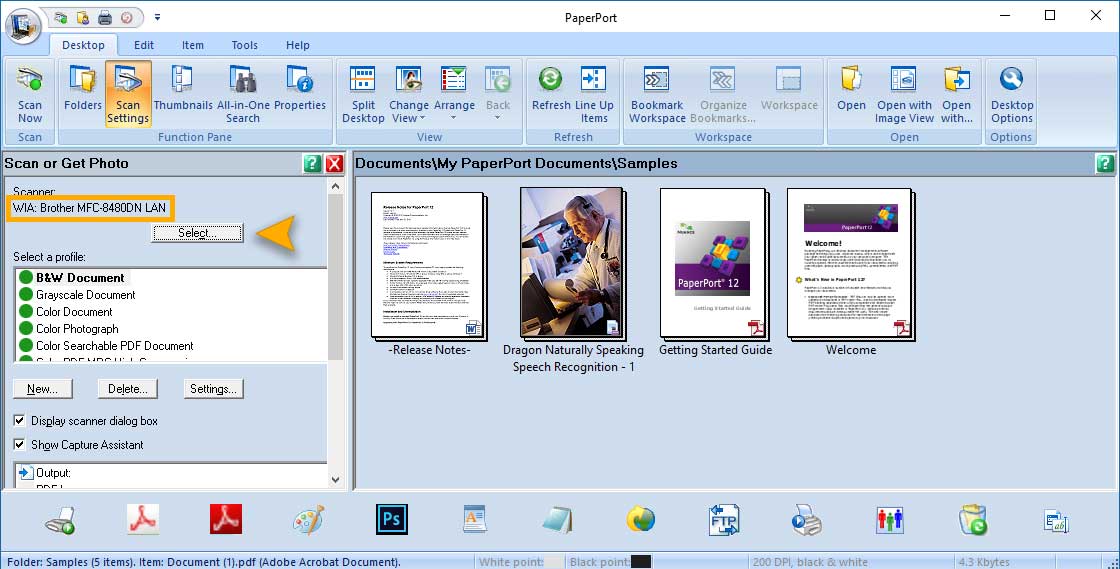Click the globe browser icon in Send To bar
Viewport: 1120px width, 569px height.
tap(641, 520)
